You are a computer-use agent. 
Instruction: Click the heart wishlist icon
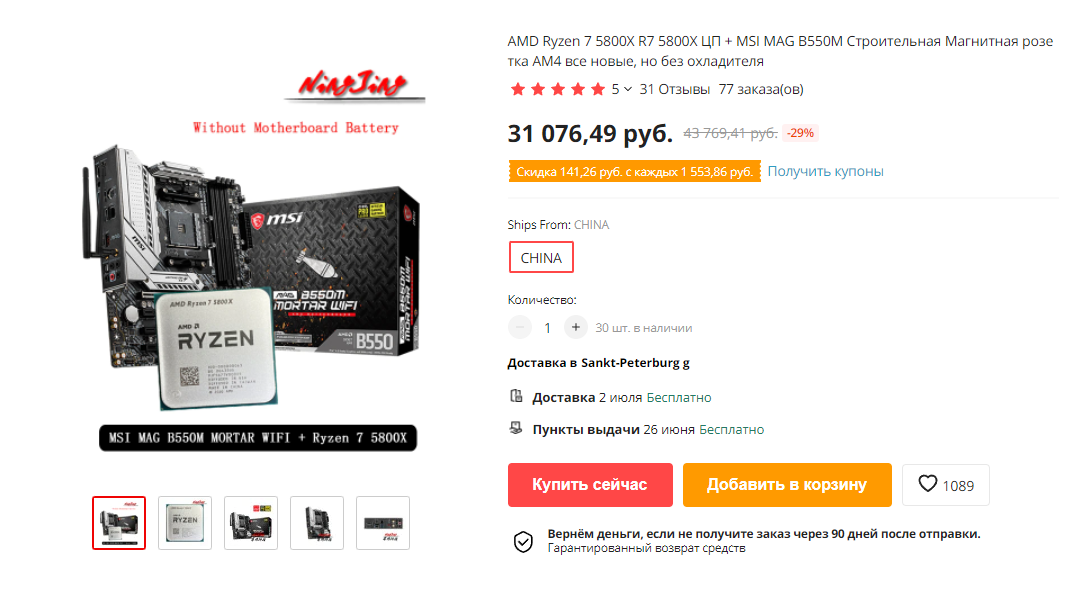pyautogui.click(x=927, y=484)
